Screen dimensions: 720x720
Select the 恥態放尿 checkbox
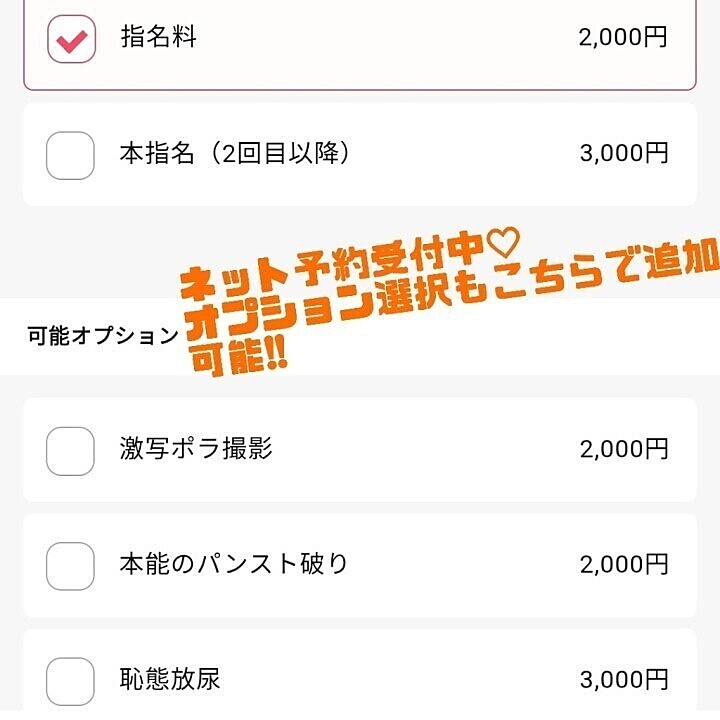71,681
